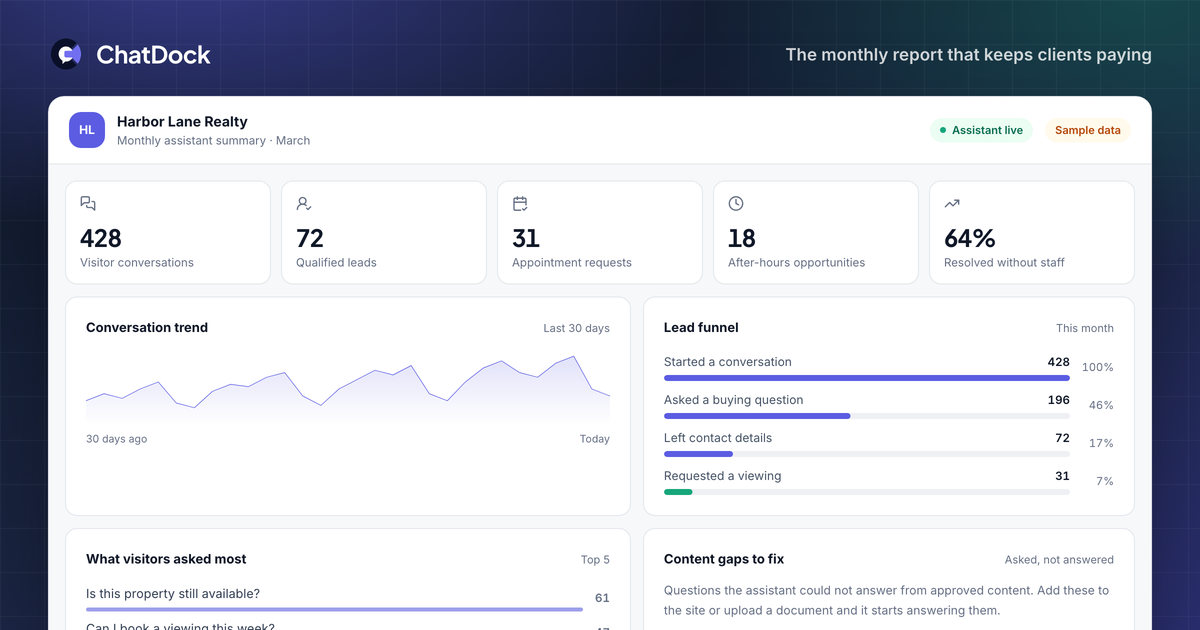The width and height of the screenshot is (1200, 630).
Task: Click the funnel percentage 46%
Action: point(1101,405)
